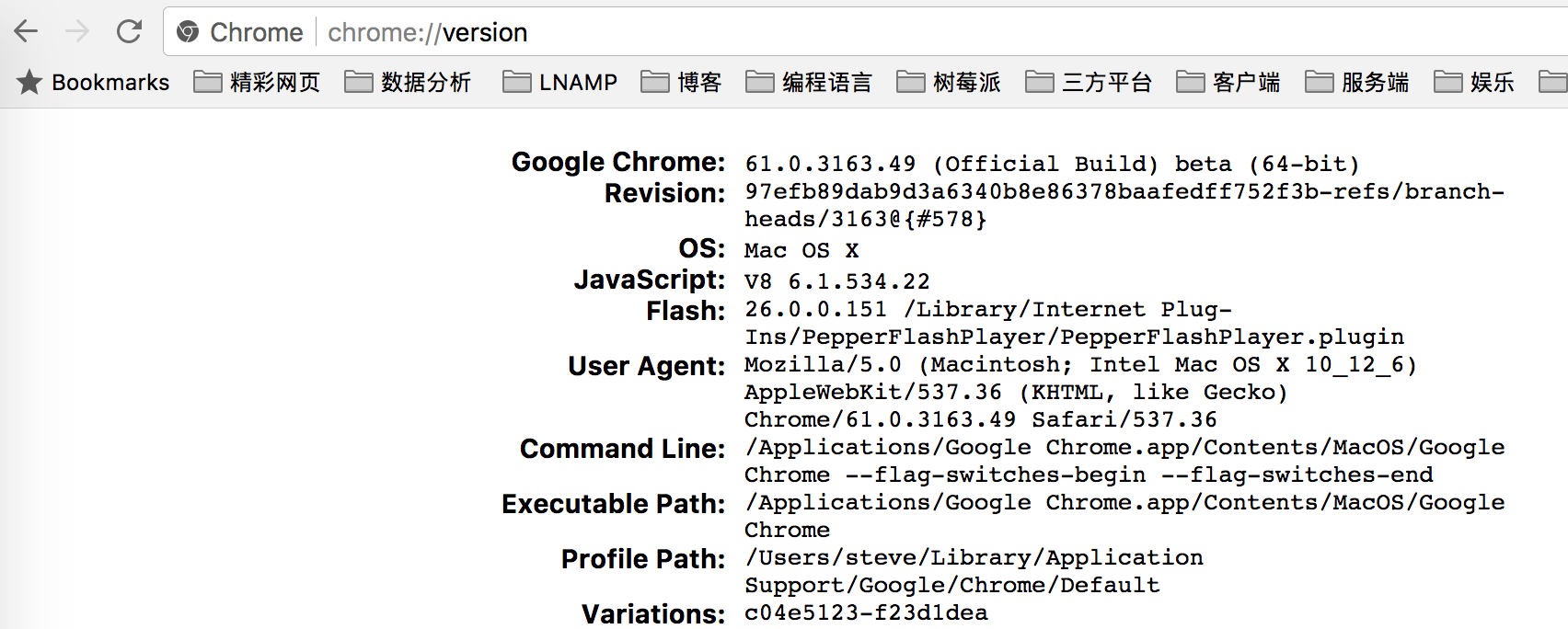The image size is (1568, 629).
Task: Click Variations value c04e5123-f23d1dea
Action: (866, 612)
